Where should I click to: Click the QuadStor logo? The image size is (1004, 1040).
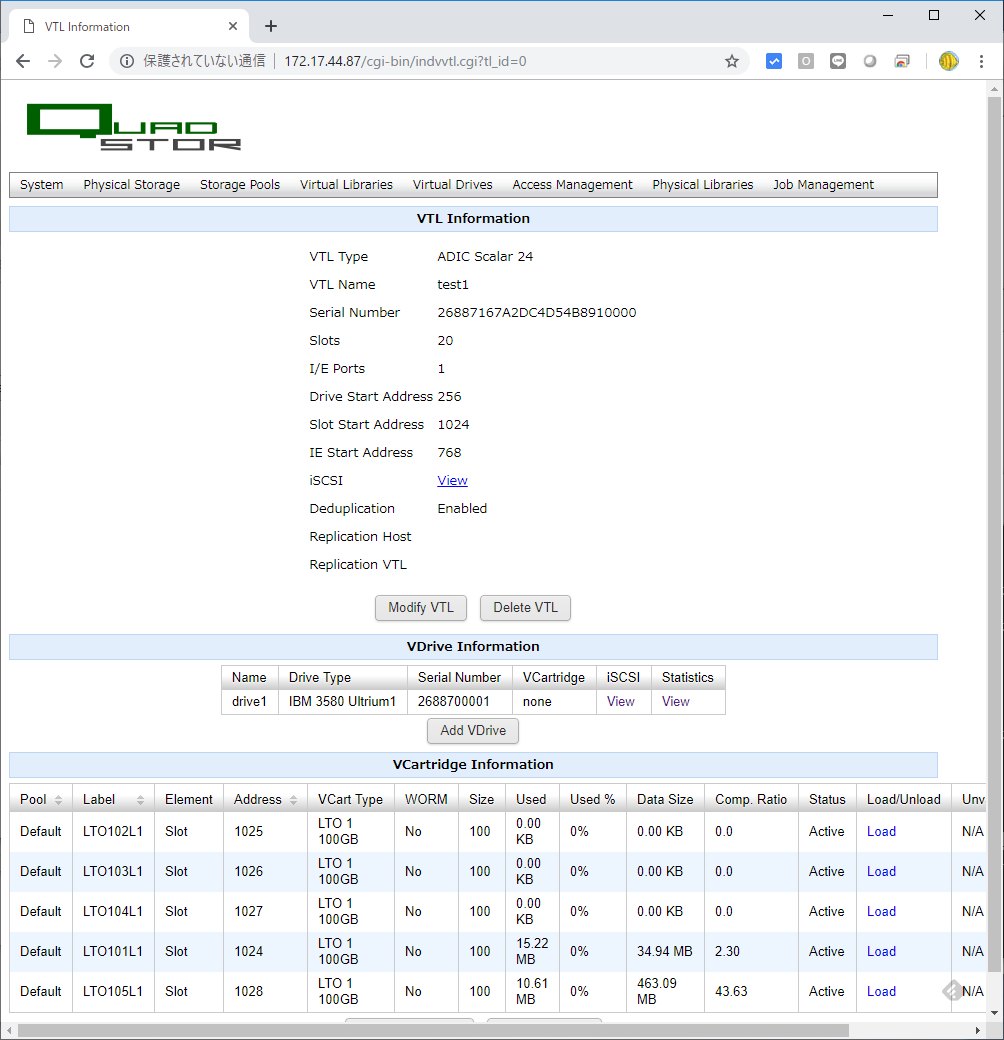coord(134,127)
